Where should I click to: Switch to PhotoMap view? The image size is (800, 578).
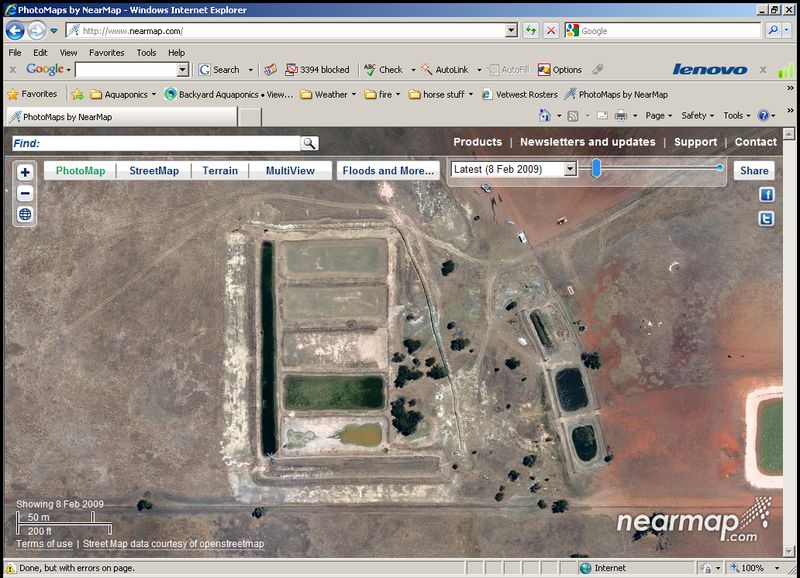coord(80,171)
